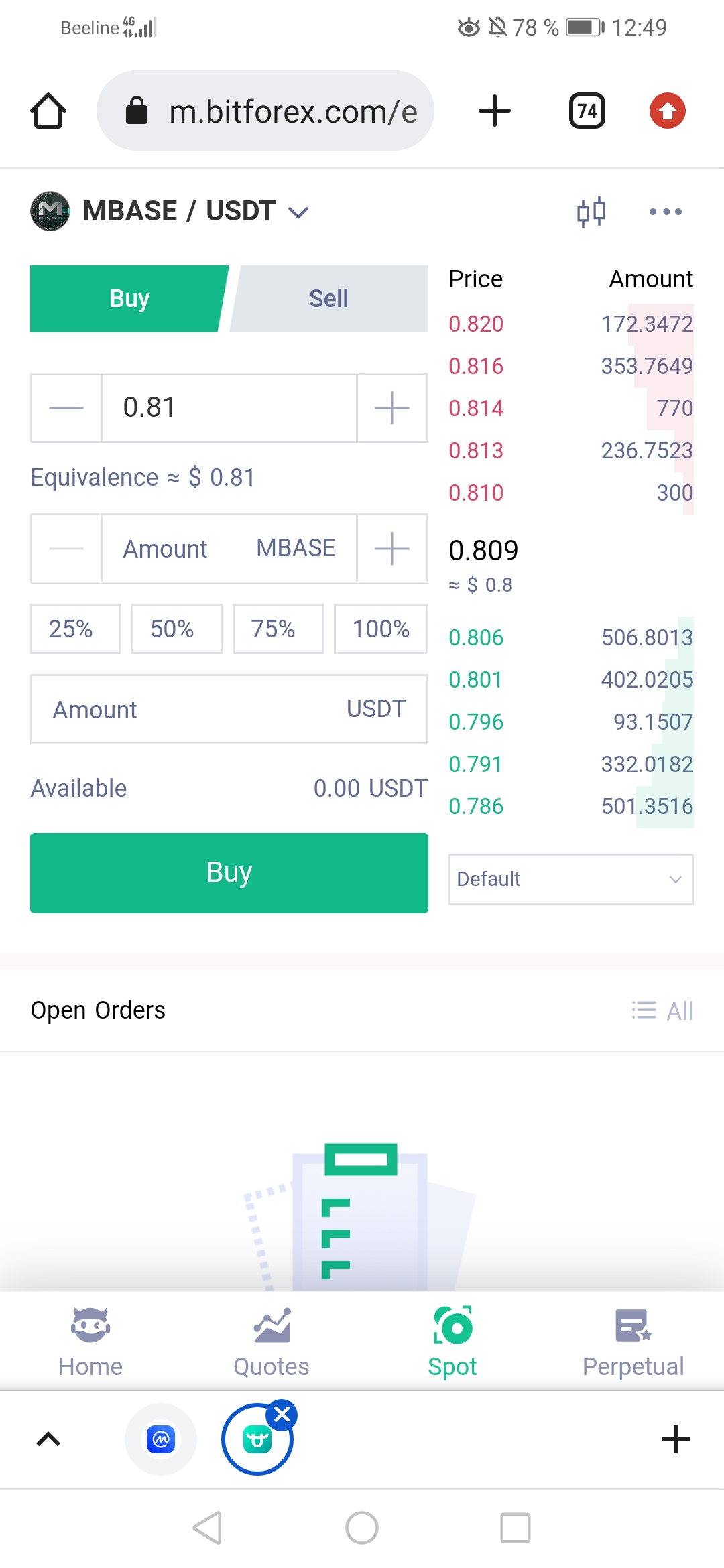Tap the browser home icon
This screenshot has width=724, height=1568.
pos(48,111)
